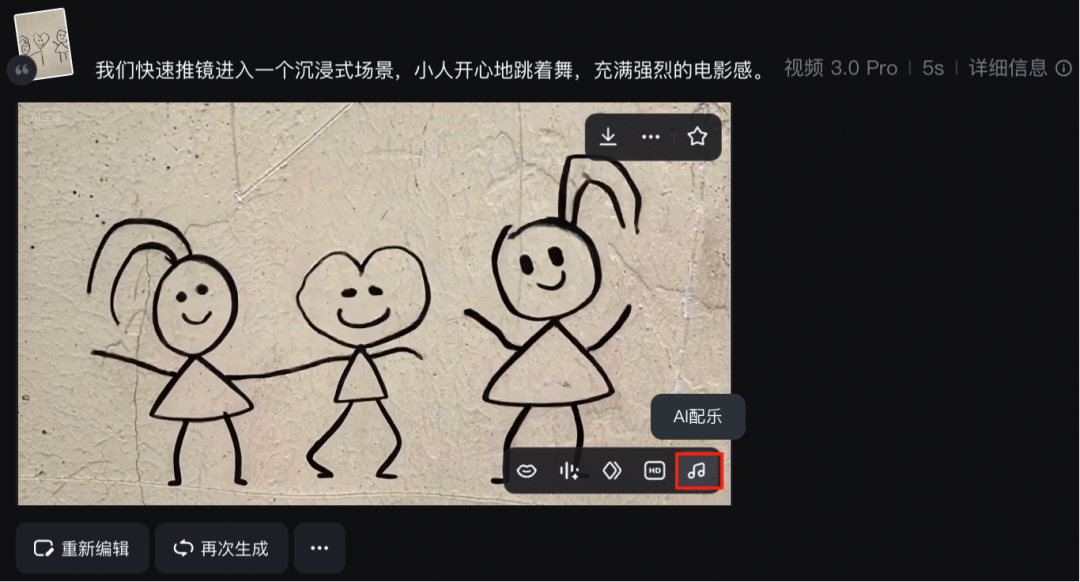Open the stick figure reference thumbnail

[x=44, y=43]
